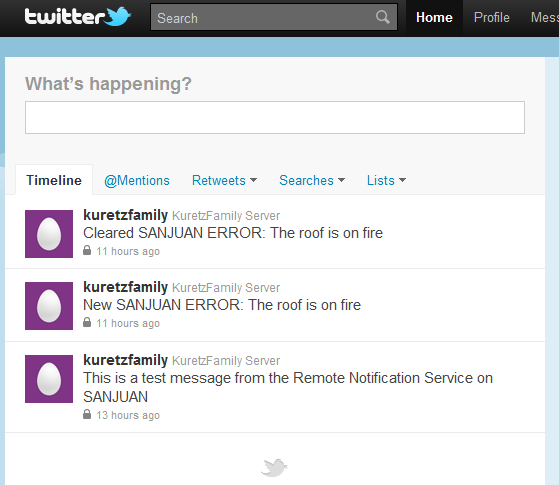Select the Timeline tab
Viewport: 559px width, 485px height.
54,180
